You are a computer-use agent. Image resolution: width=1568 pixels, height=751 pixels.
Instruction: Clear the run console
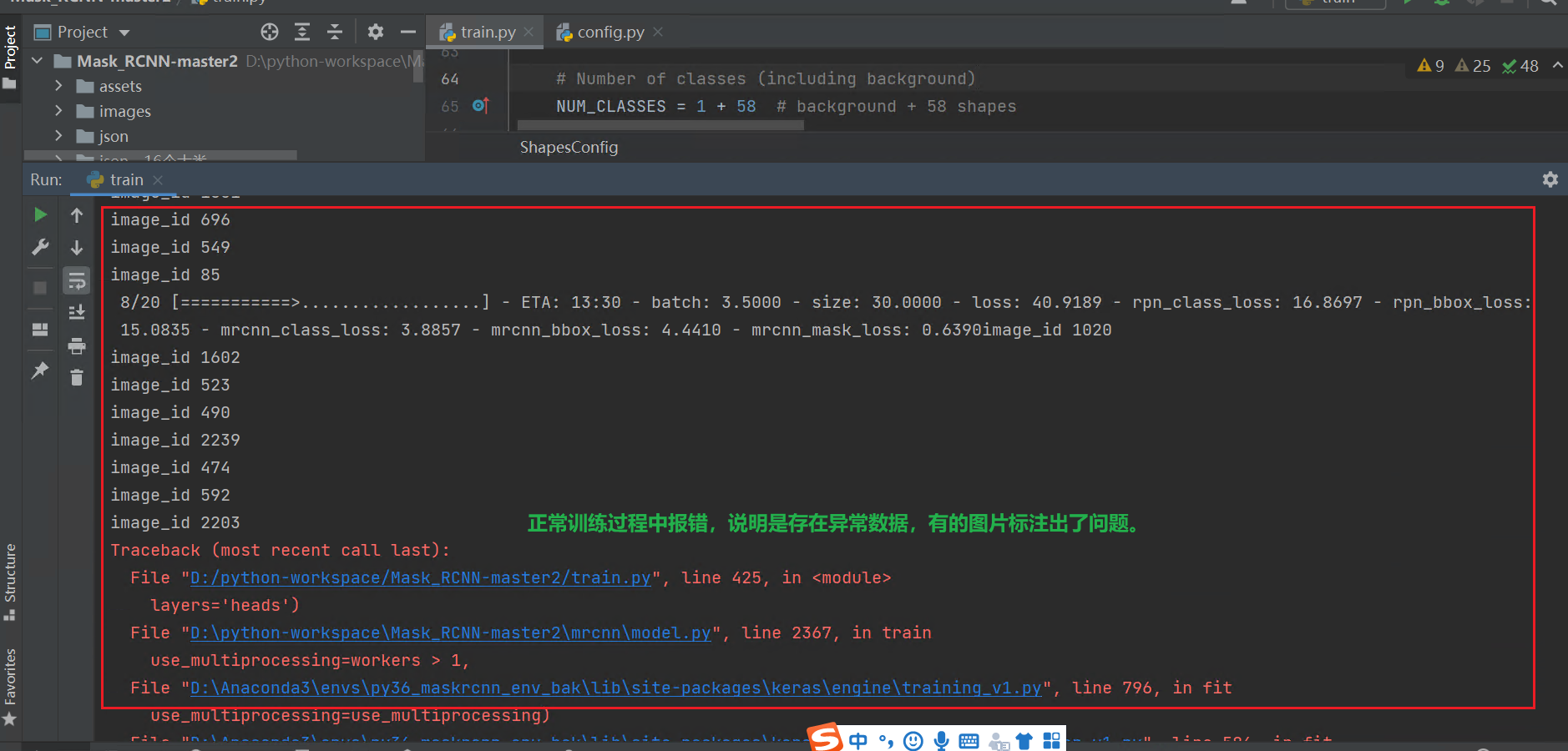pos(76,377)
